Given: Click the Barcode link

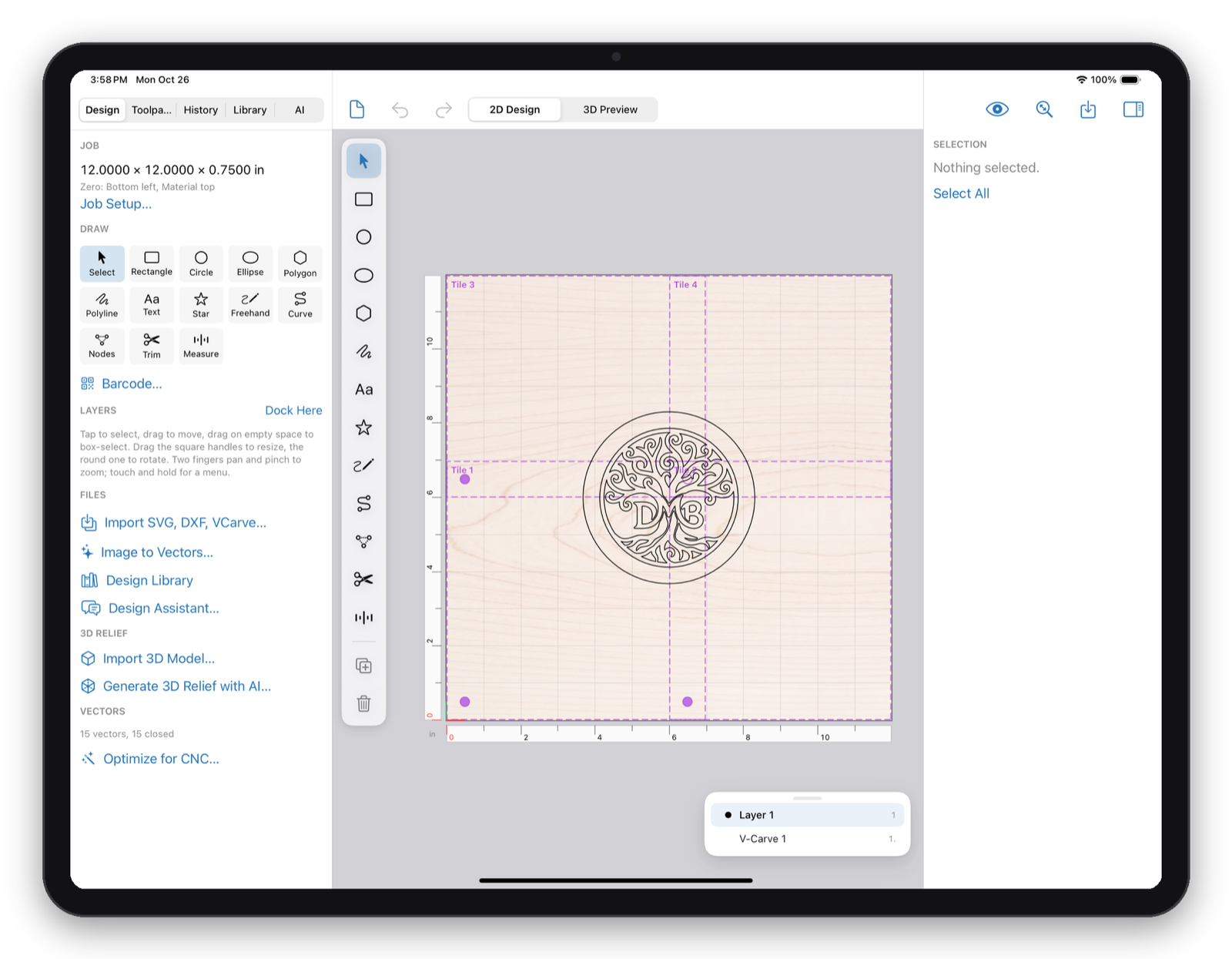Looking at the screenshot, I should point(122,384).
